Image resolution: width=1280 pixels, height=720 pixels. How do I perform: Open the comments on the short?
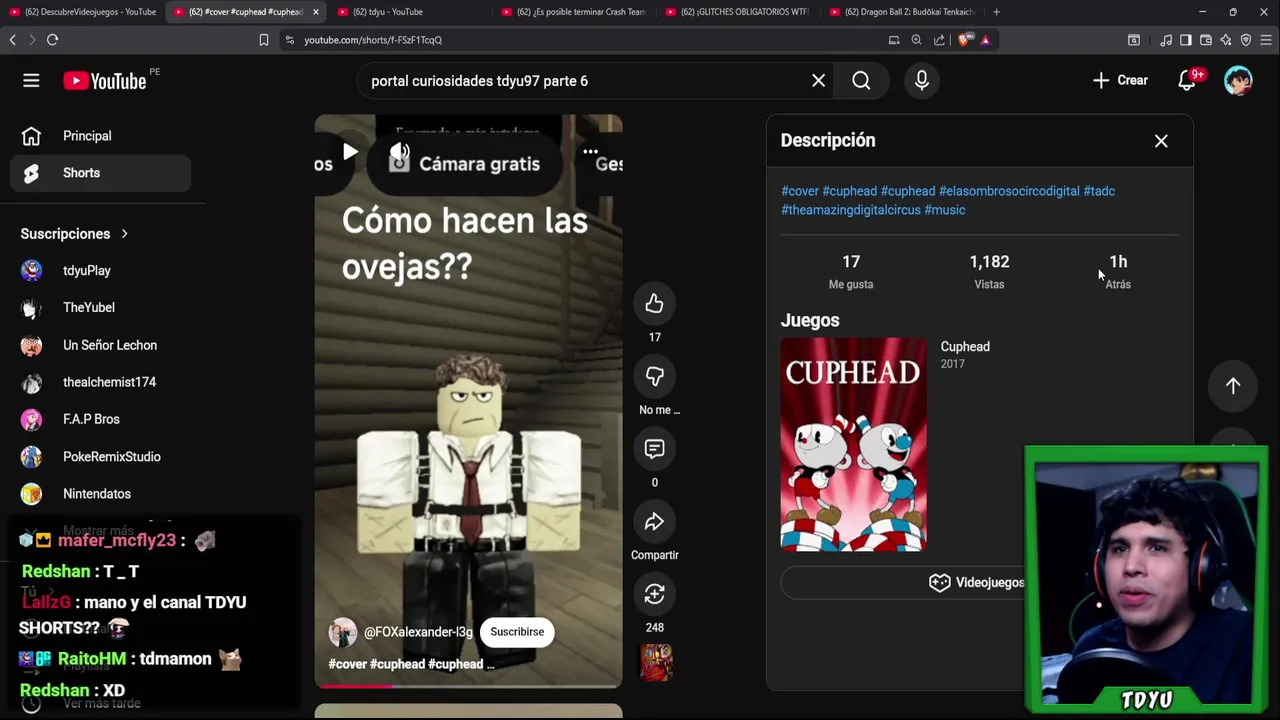654,449
